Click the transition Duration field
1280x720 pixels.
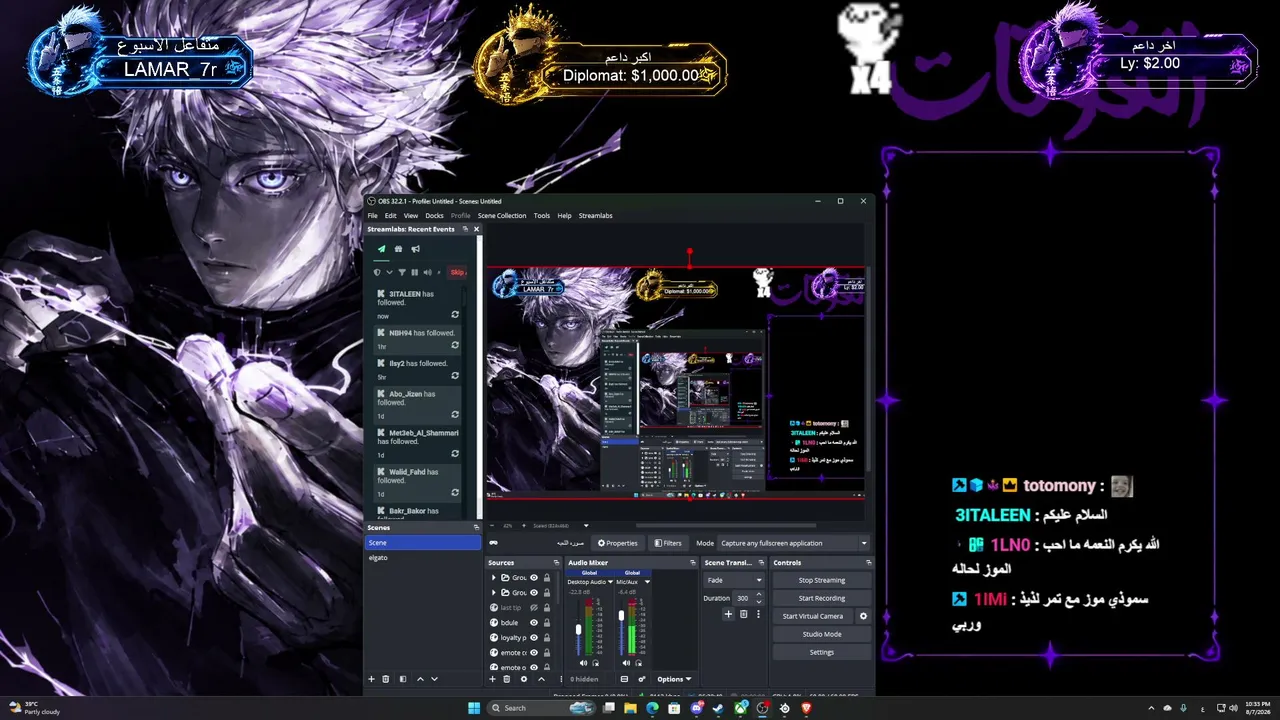pos(747,598)
